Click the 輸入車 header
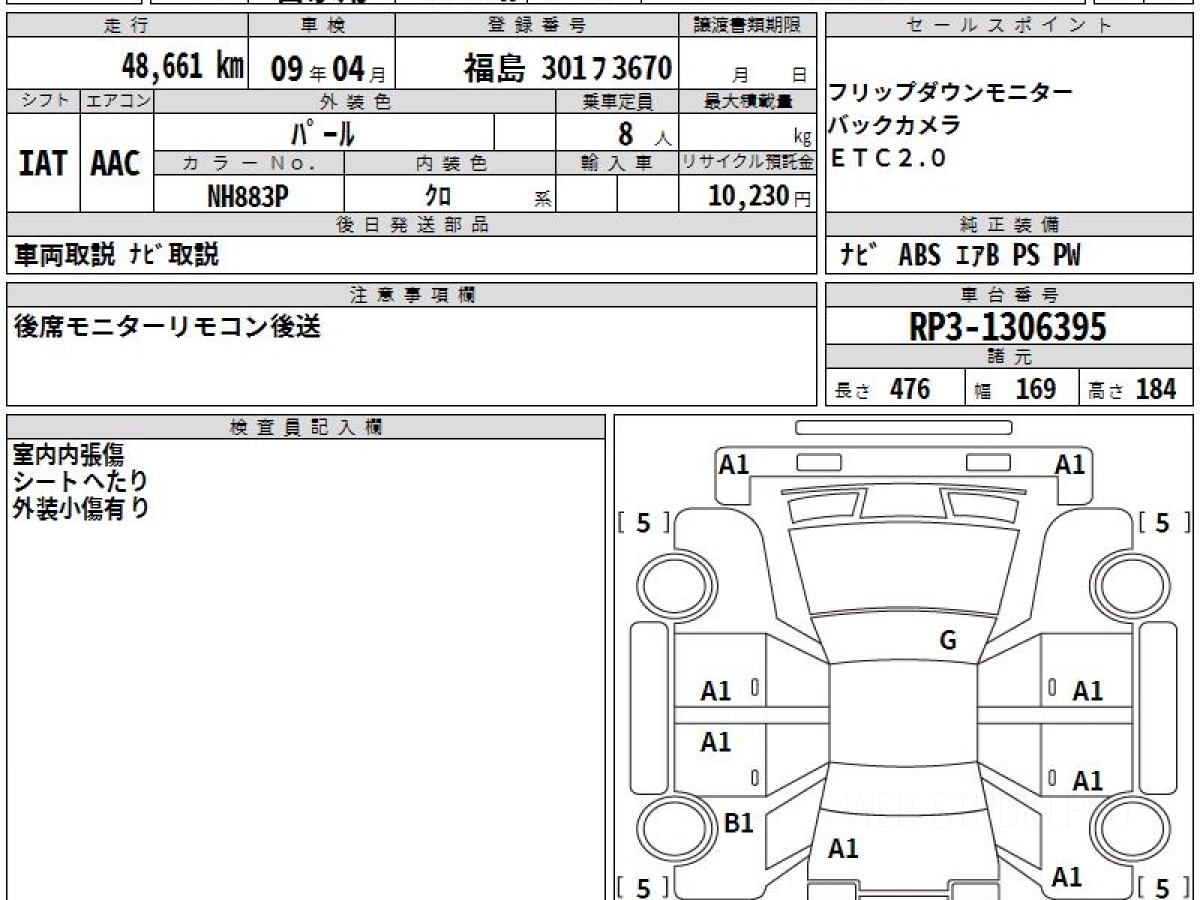The image size is (1200, 900). pyautogui.click(x=617, y=163)
